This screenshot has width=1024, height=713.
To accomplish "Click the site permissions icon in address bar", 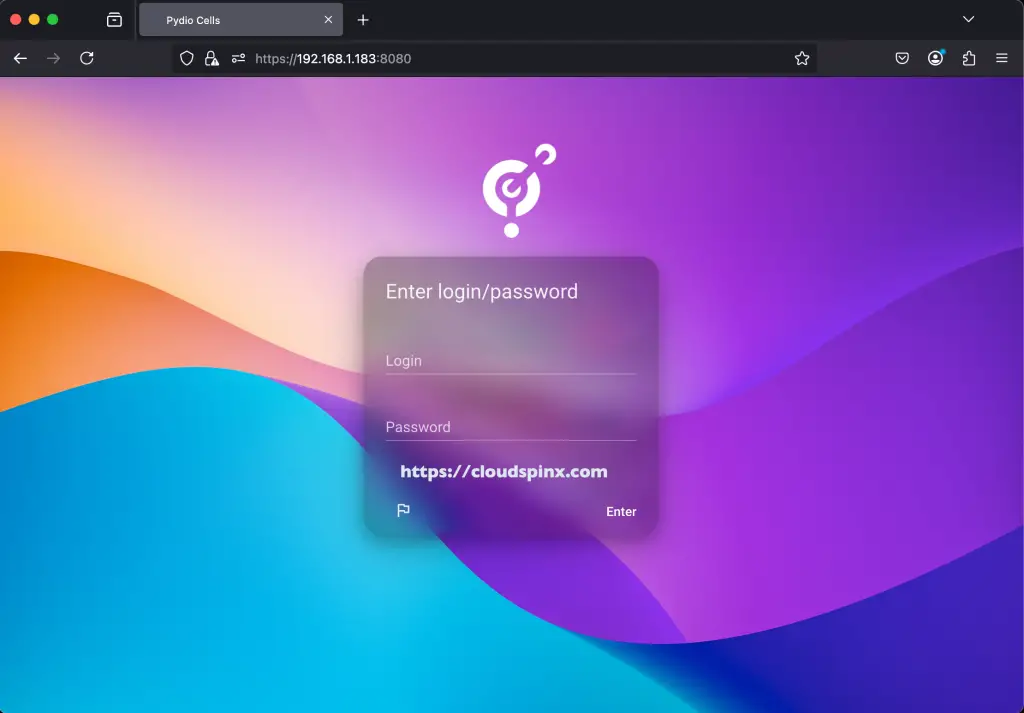I will point(238,58).
